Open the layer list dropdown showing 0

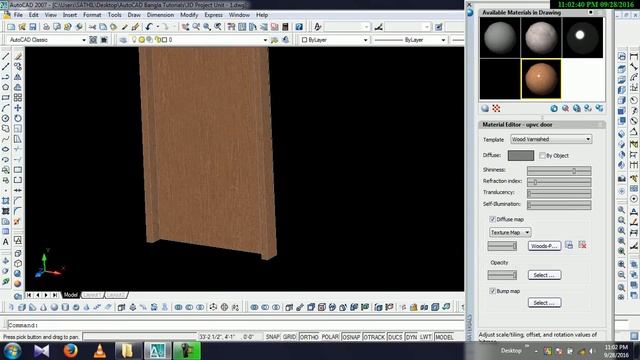[265, 40]
